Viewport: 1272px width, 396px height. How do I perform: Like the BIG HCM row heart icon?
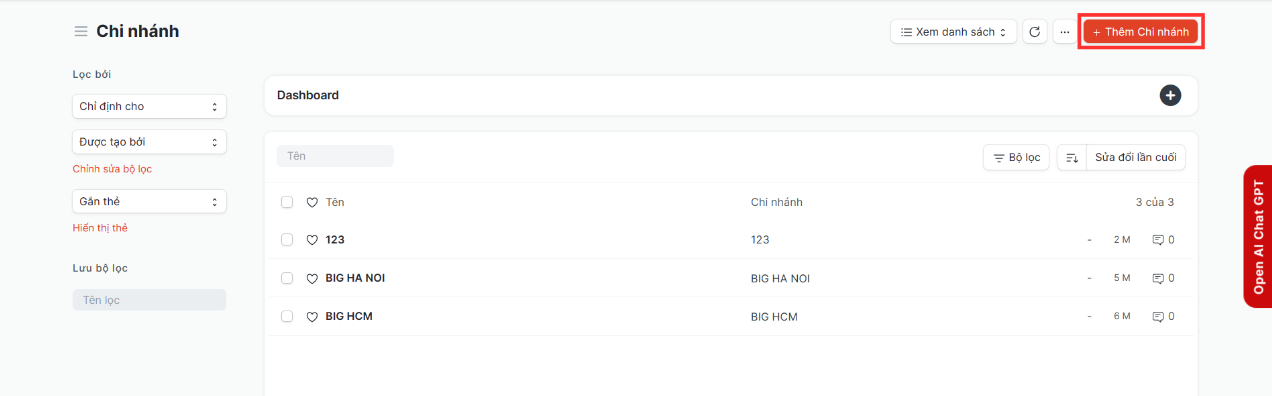pyautogui.click(x=312, y=316)
